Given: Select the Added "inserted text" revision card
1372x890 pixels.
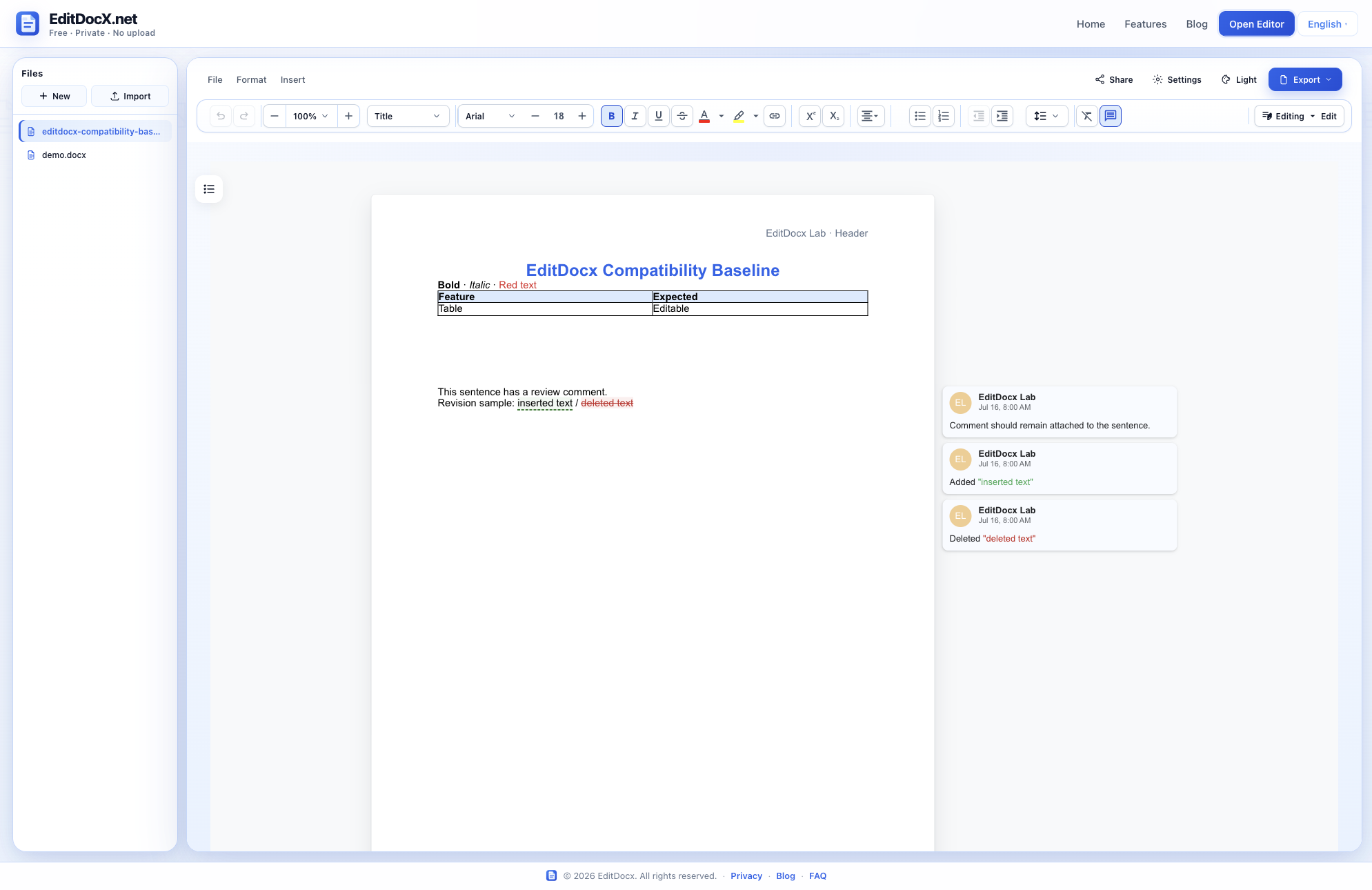Looking at the screenshot, I should (x=1060, y=468).
